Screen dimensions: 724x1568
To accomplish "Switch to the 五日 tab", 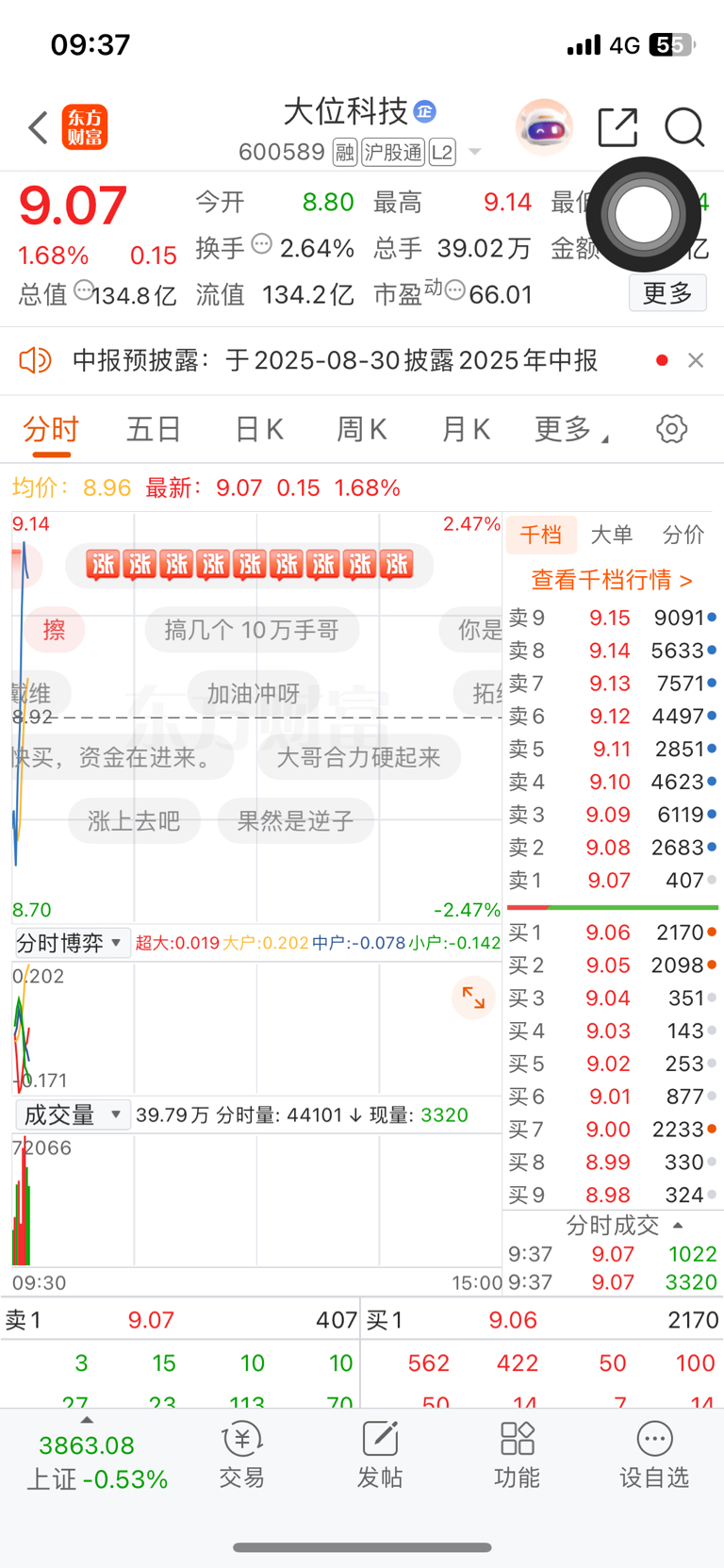I will (x=154, y=430).
